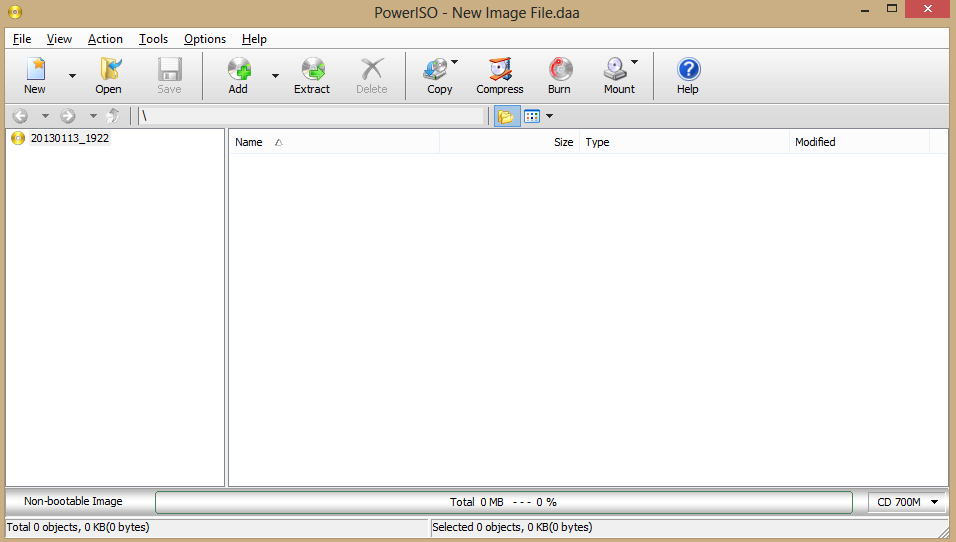Click the New image toolbar icon
The width and height of the screenshot is (956, 542).
(35, 70)
